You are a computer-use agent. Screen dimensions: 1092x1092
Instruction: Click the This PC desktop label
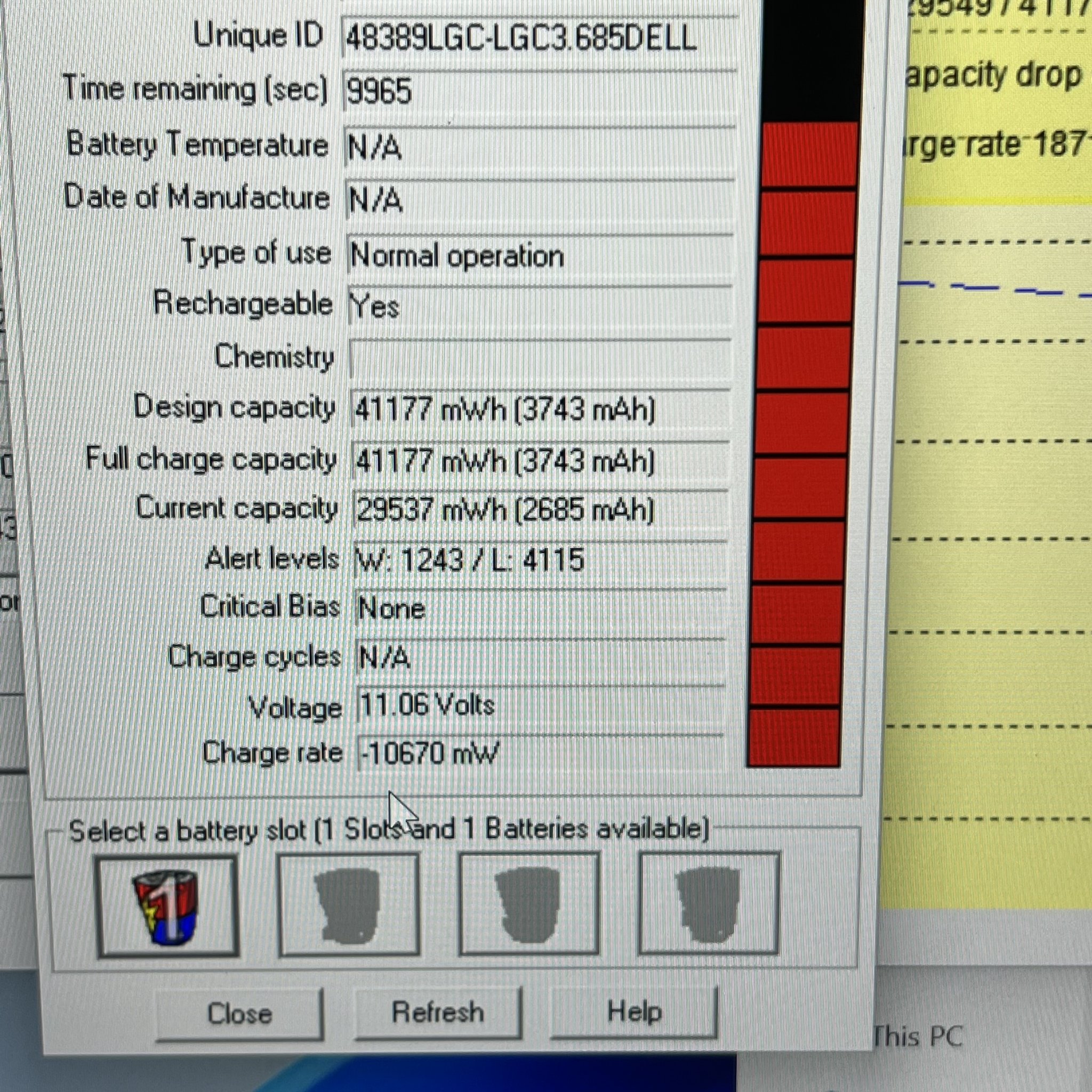(917, 1037)
